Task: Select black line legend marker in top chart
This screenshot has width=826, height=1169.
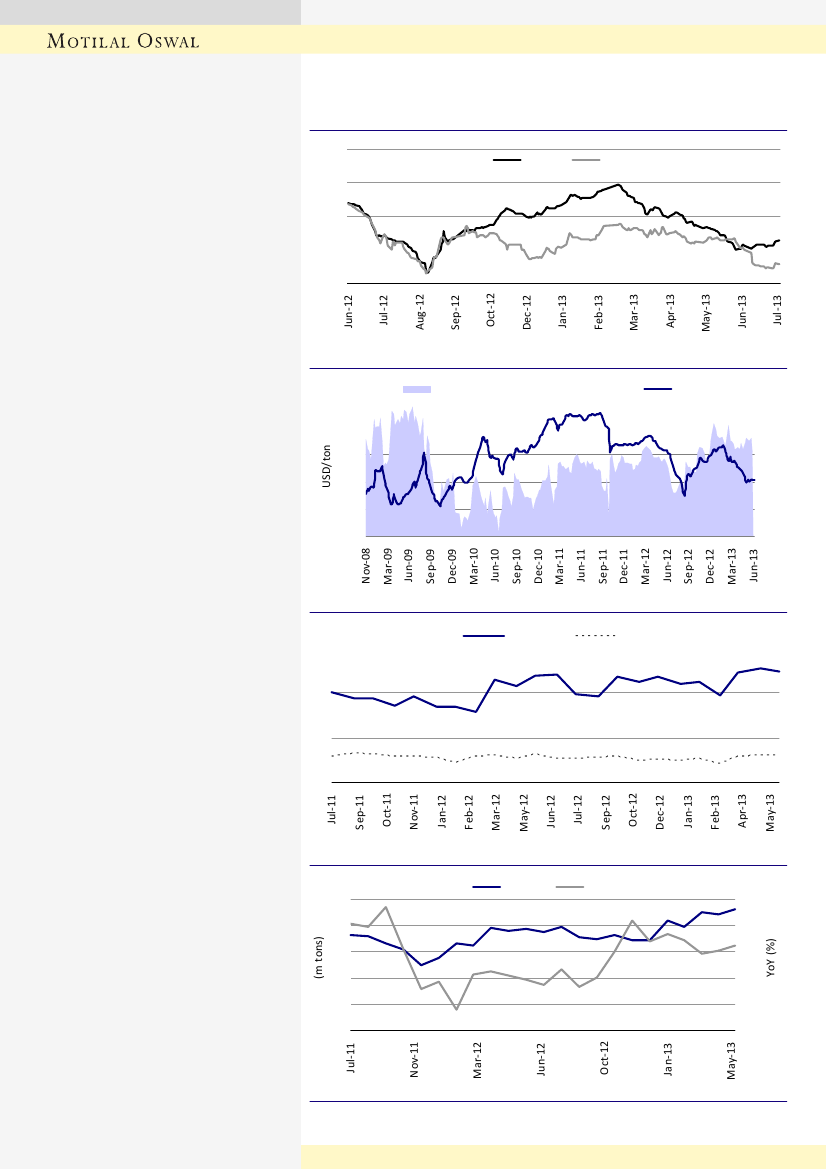Action: pyautogui.click(x=507, y=160)
